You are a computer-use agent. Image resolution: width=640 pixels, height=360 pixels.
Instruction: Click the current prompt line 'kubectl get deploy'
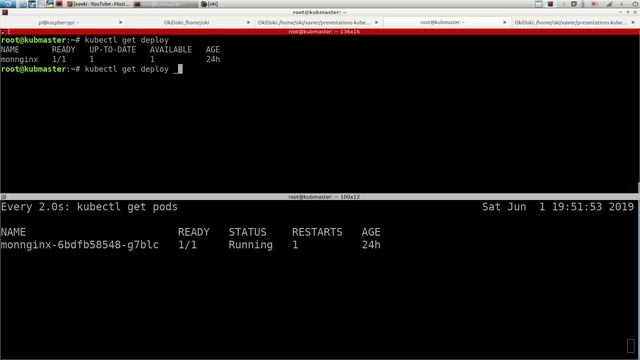(92, 69)
